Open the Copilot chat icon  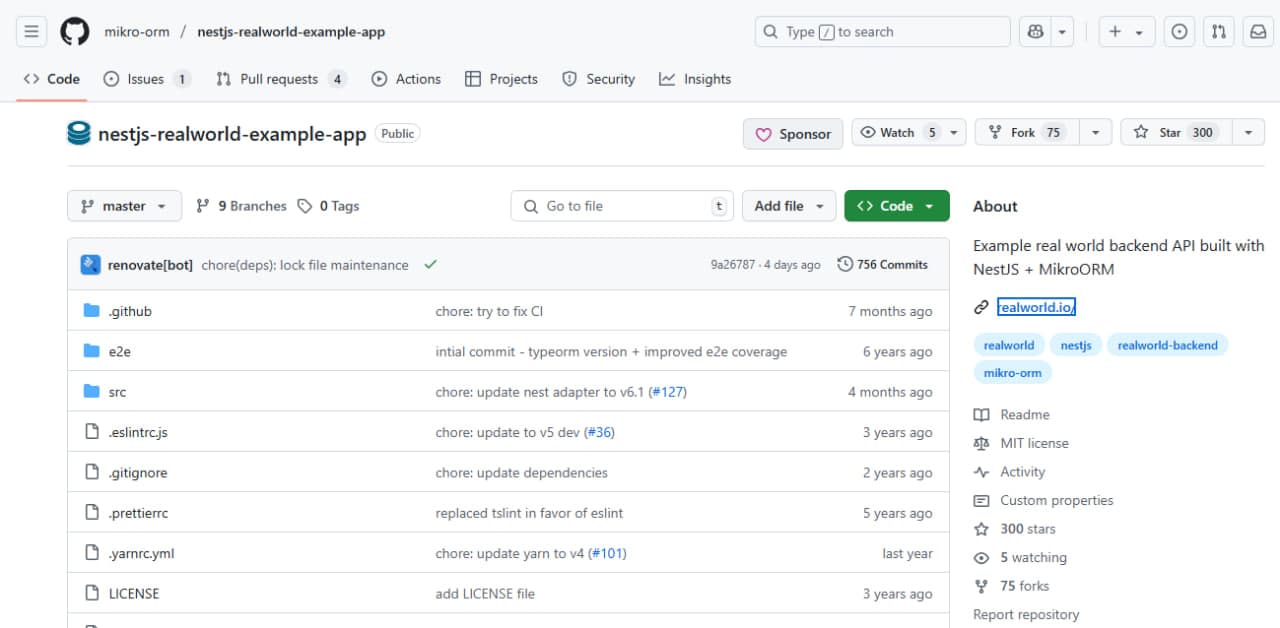(1034, 32)
